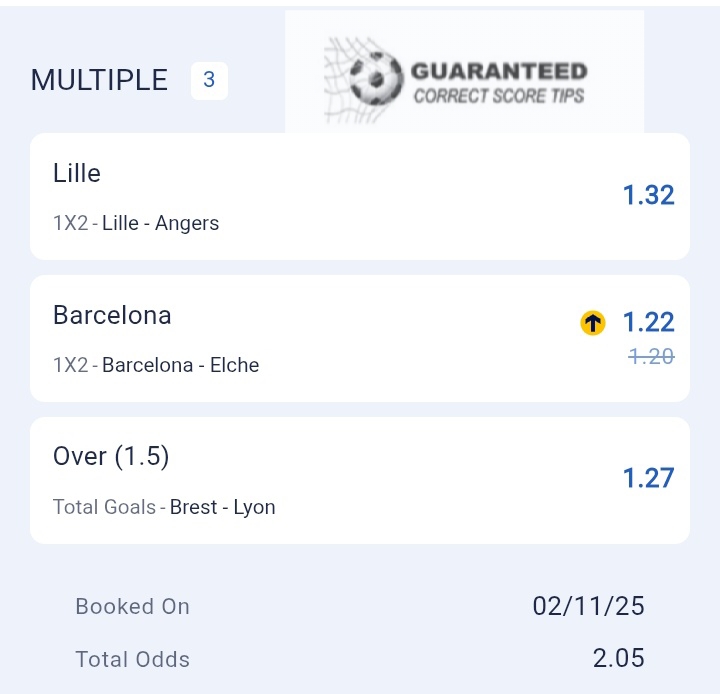Select the Barcelona selection title
The image size is (720, 694).
coord(112,315)
